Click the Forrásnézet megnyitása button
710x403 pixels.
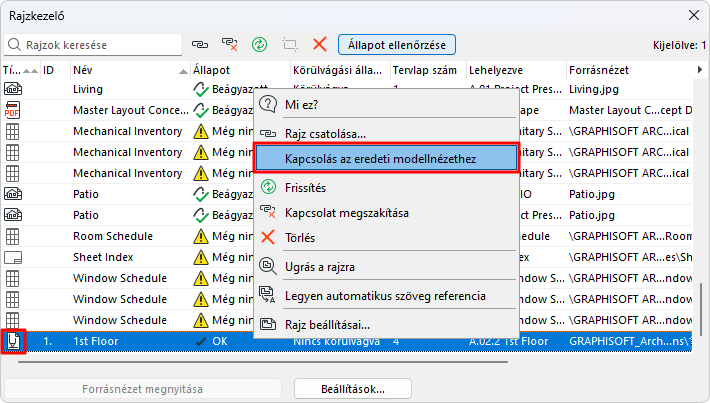[x=142, y=389]
